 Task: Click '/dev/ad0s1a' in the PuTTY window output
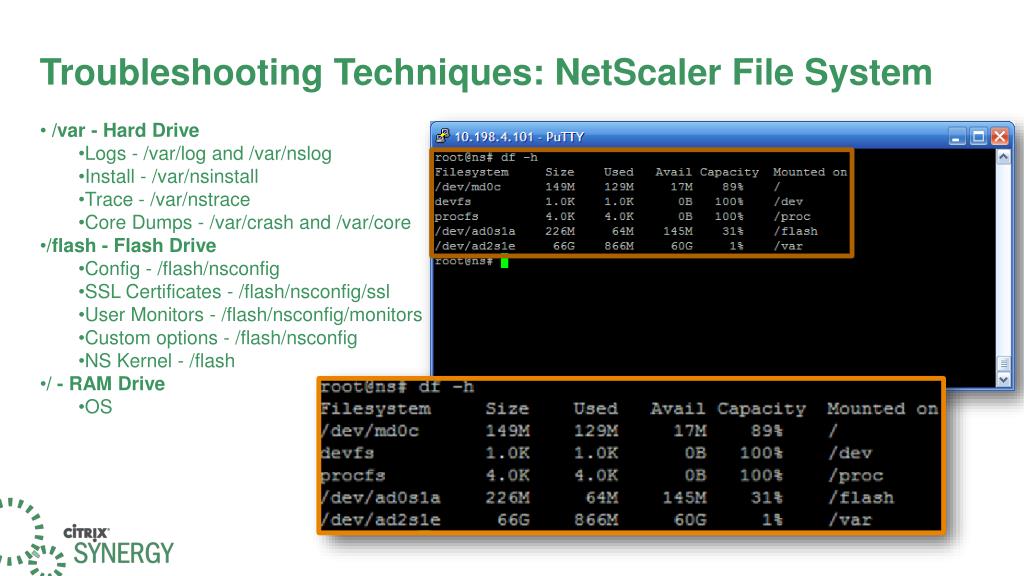click(475, 231)
